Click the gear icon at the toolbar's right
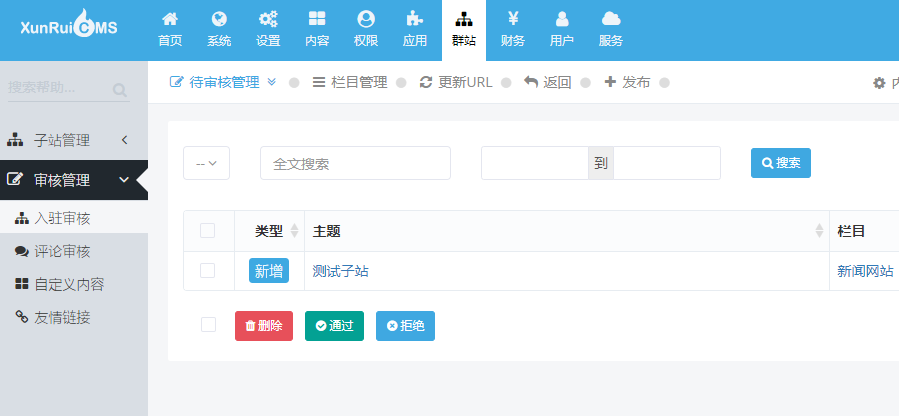 pyautogui.click(x=879, y=83)
